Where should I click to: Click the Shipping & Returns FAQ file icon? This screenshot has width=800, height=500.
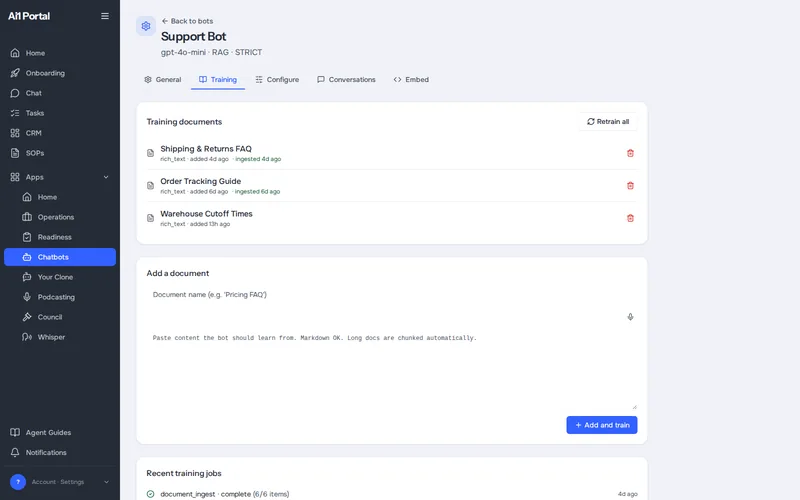point(151,153)
